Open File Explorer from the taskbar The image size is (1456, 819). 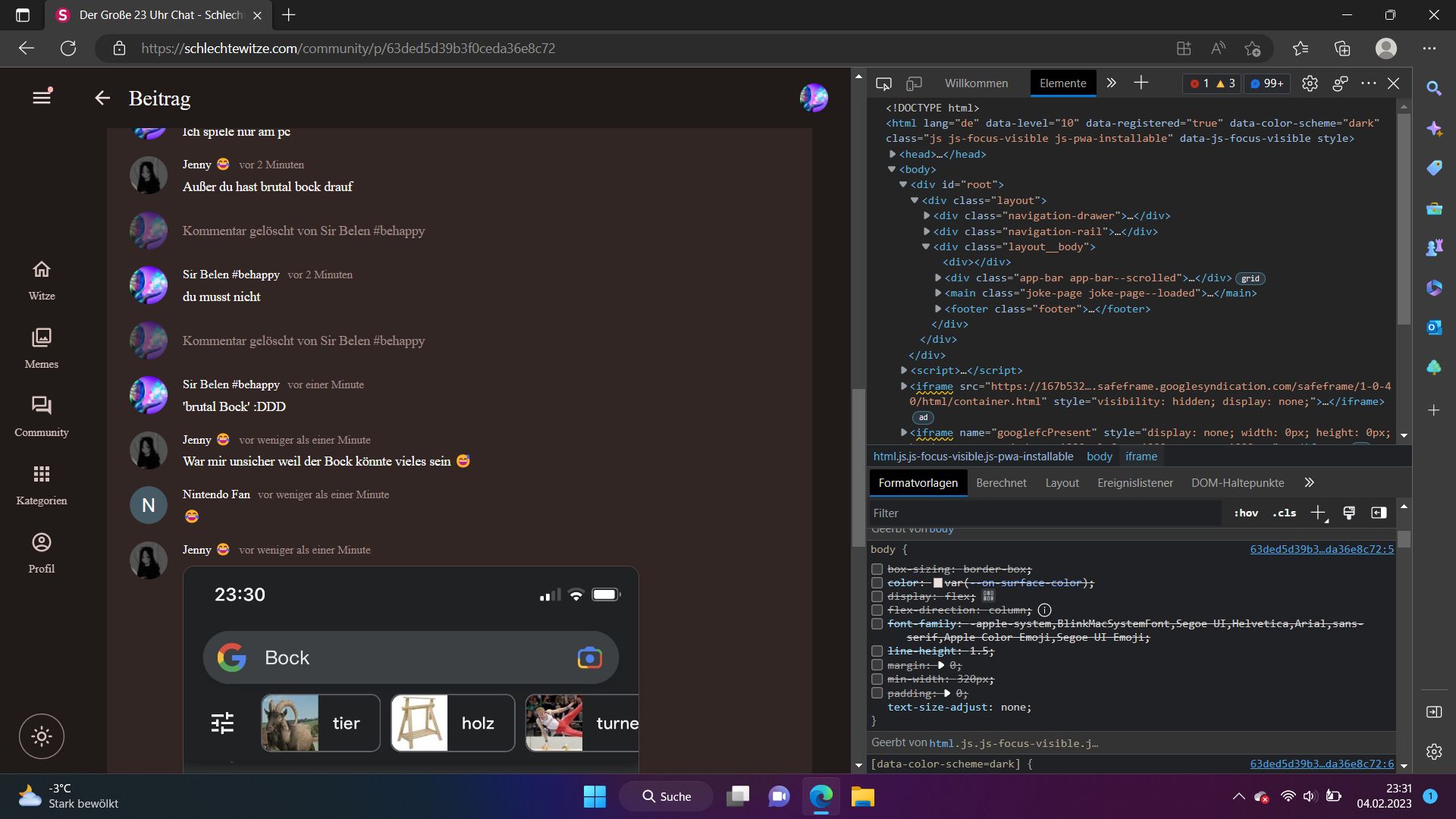pyautogui.click(x=862, y=796)
